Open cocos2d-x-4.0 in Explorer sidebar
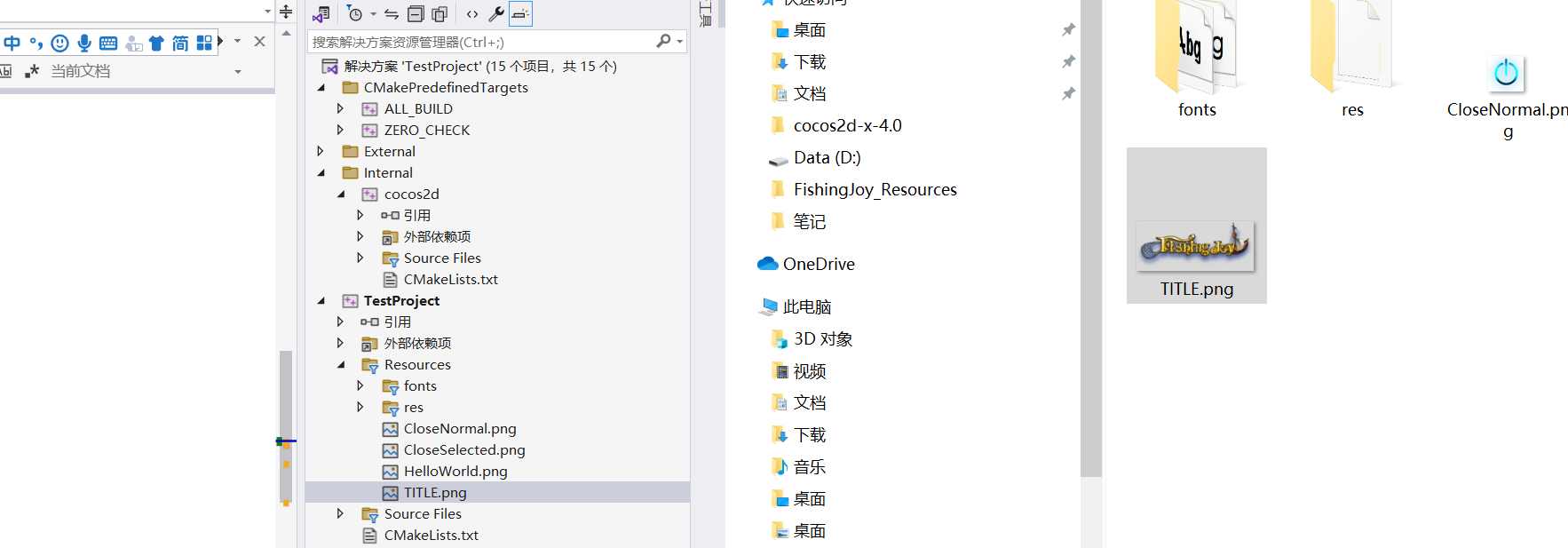This screenshot has height=548, width=1568. pos(847,125)
